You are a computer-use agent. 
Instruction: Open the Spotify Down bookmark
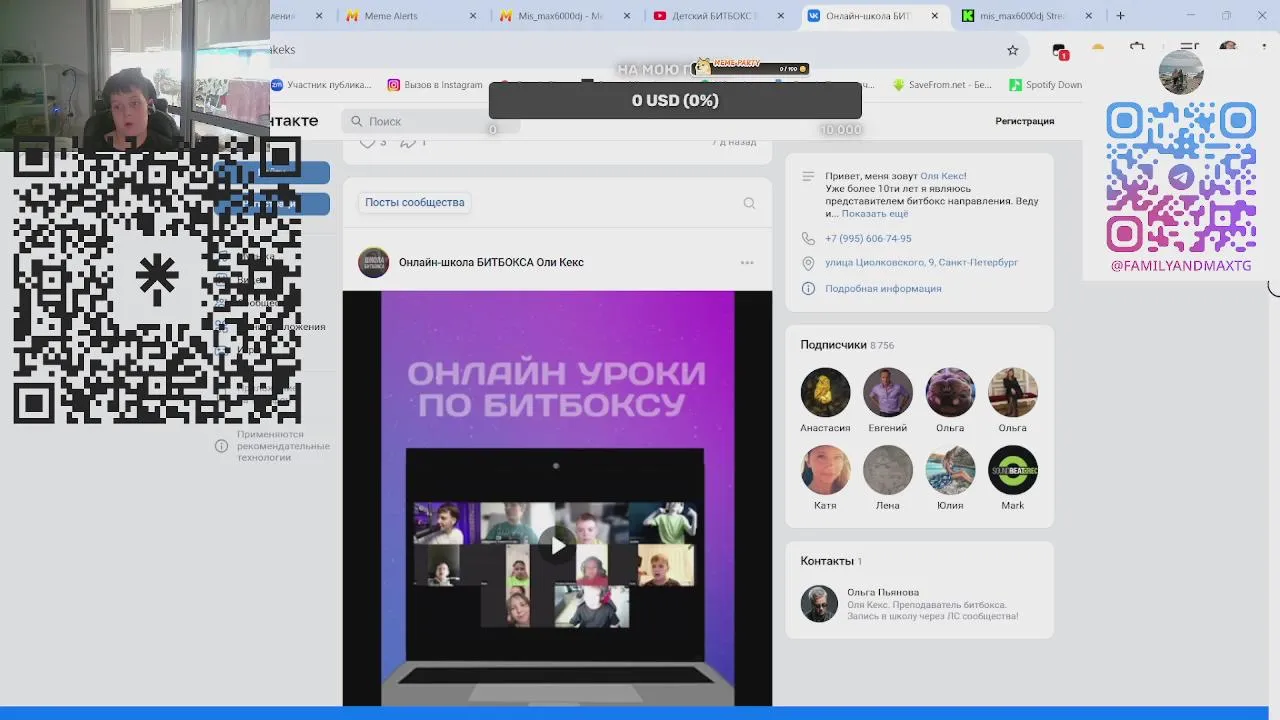(x=1045, y=85)
